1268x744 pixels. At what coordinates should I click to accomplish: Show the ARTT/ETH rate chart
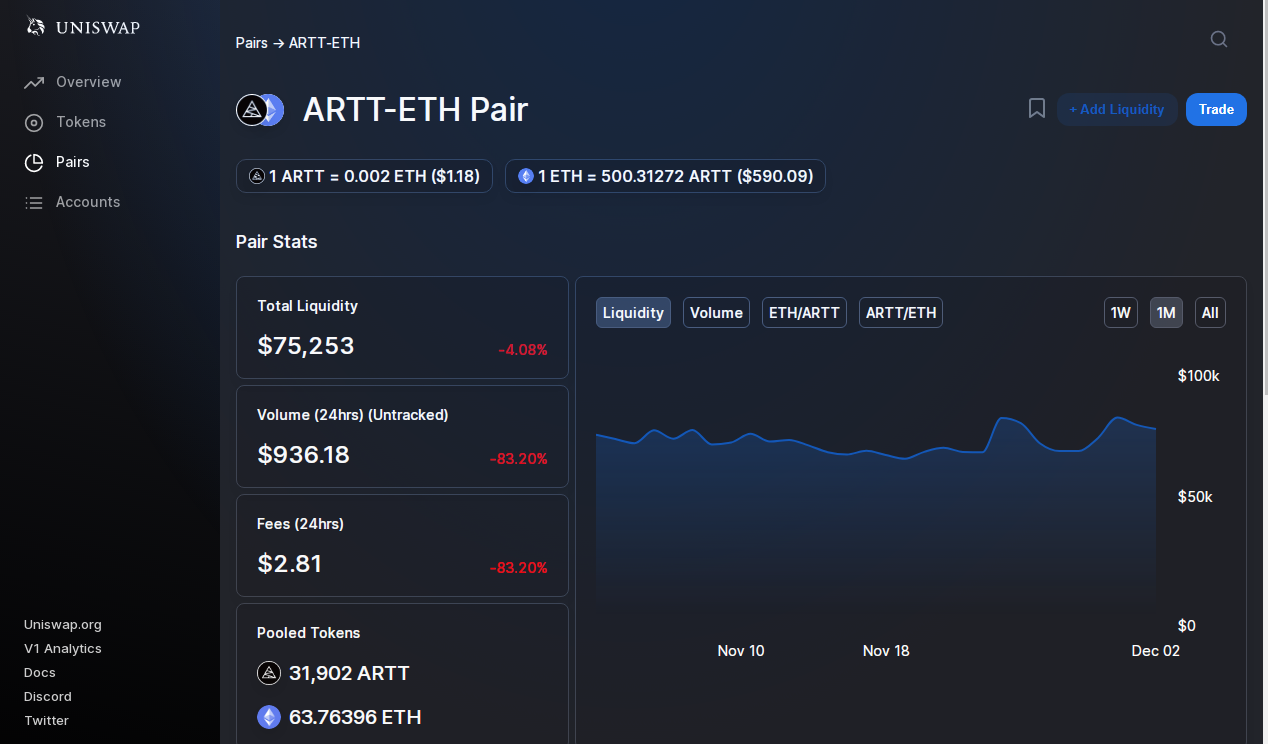click(901, 313)
